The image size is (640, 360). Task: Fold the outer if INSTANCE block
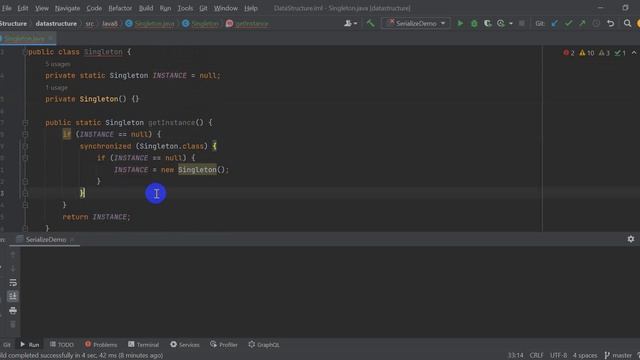tap(25, 134)
